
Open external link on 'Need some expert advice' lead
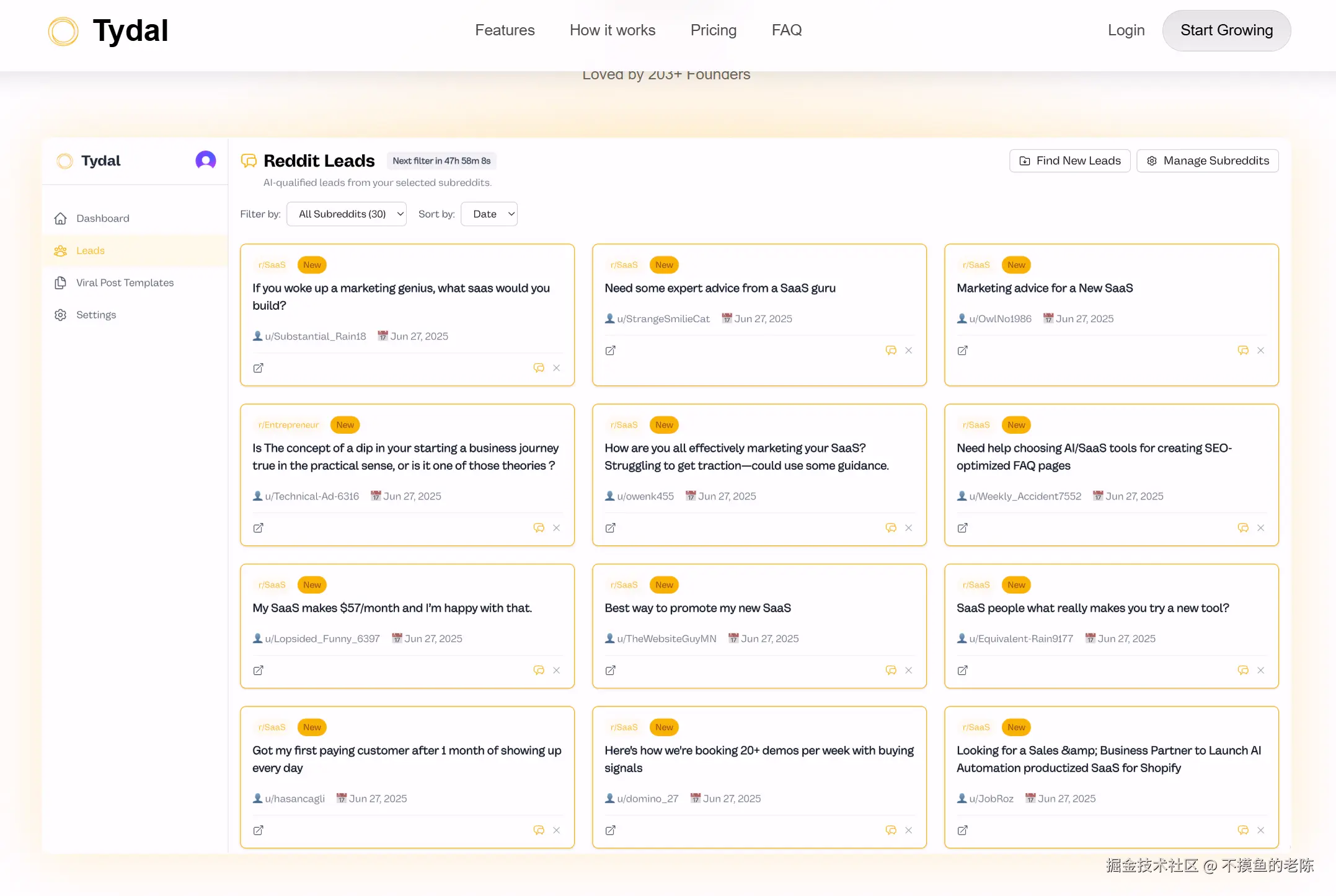(610, 351)
